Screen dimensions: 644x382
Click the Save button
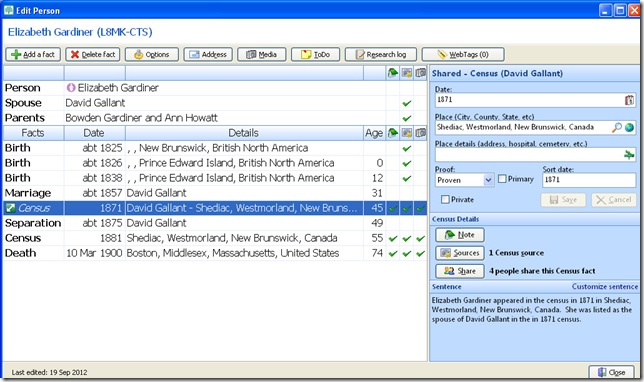pos(563,200)
